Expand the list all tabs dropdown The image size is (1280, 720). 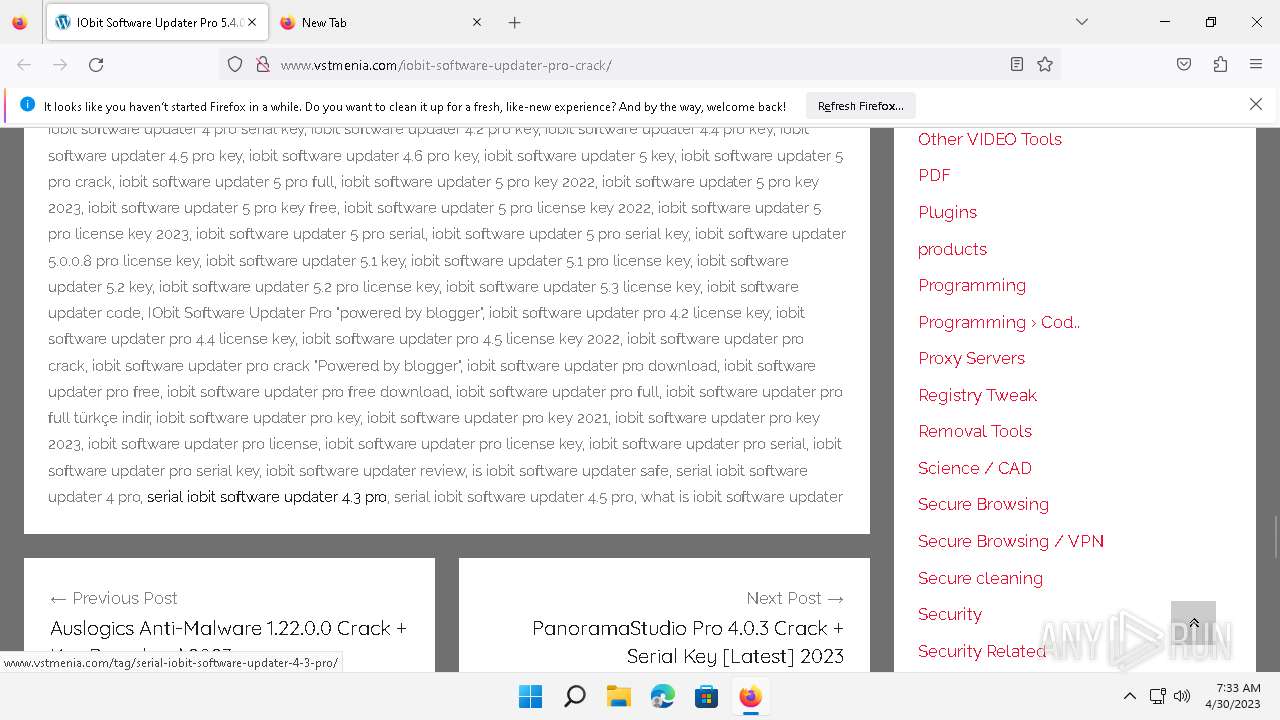[x=1081, y=22]
